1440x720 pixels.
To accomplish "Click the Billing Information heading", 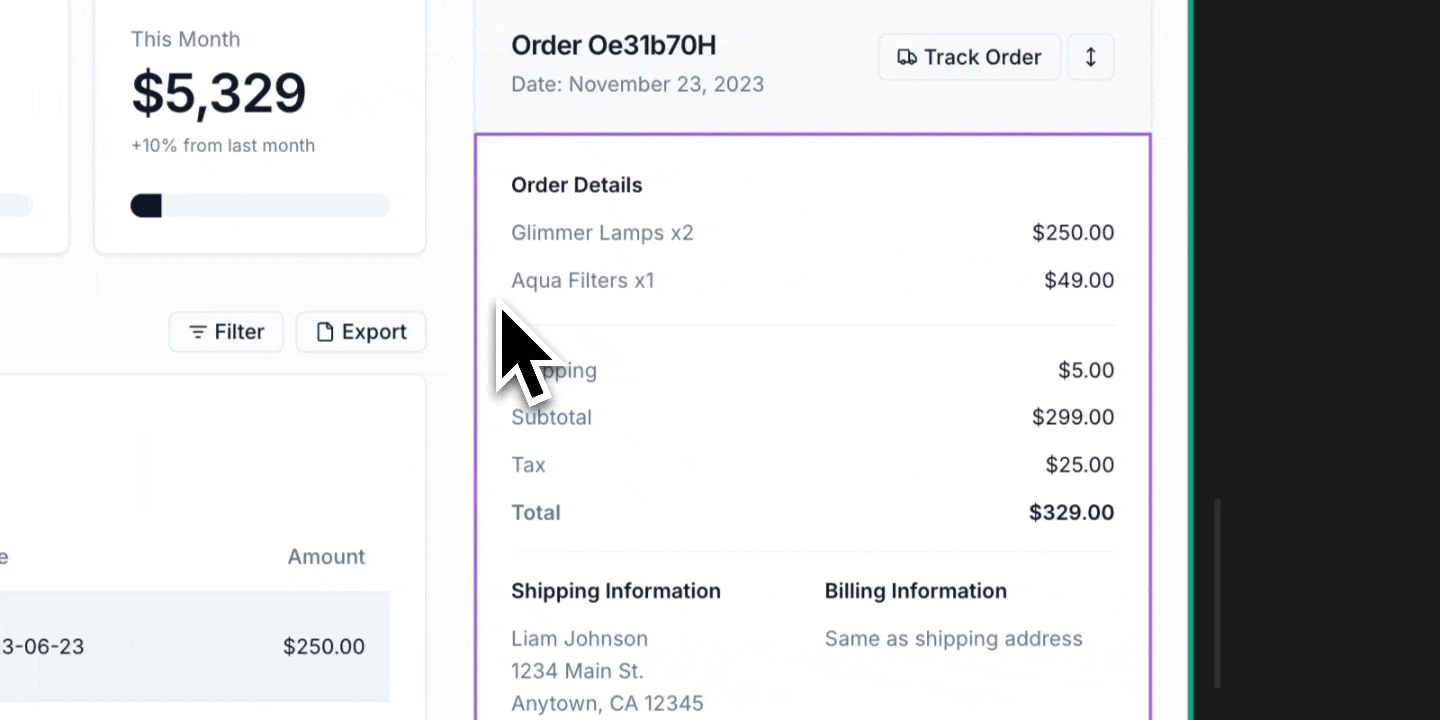I will (x=915, y=591).
